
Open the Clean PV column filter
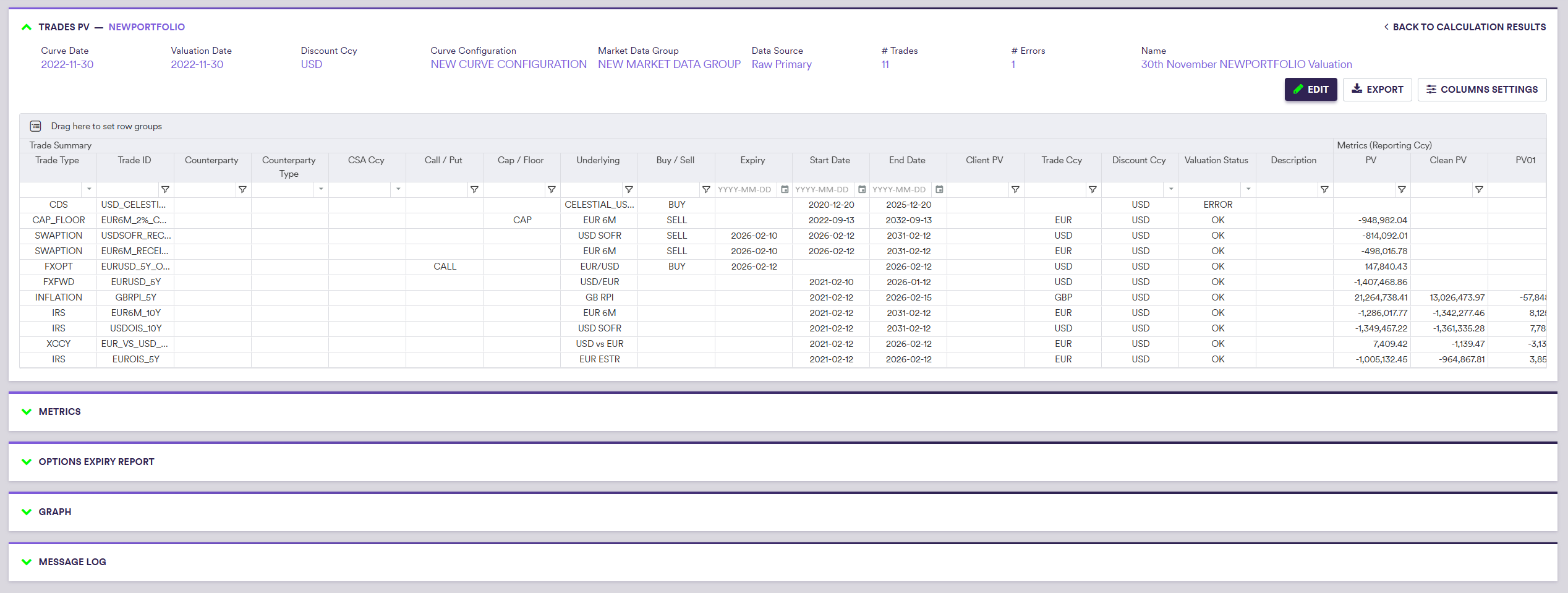1479,189
